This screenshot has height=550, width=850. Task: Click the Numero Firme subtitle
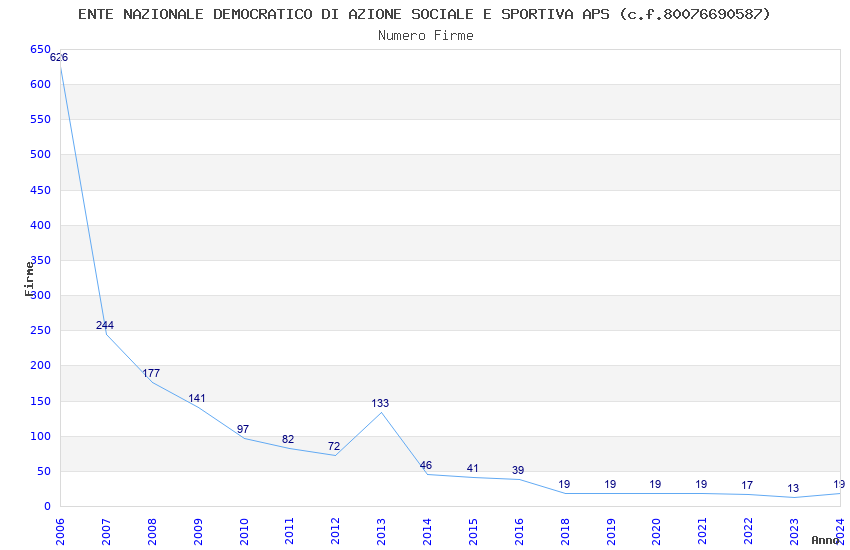click(x=425, y=35)
